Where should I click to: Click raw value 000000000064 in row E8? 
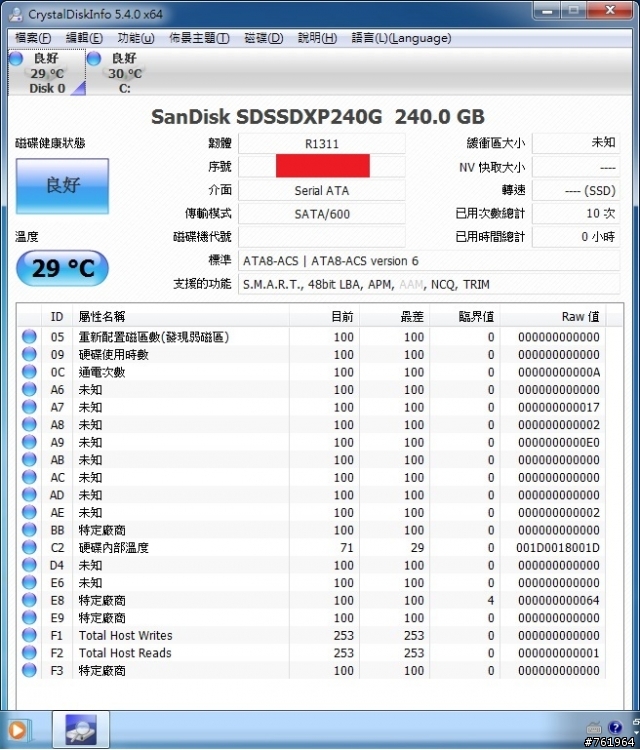pos(559,600)
